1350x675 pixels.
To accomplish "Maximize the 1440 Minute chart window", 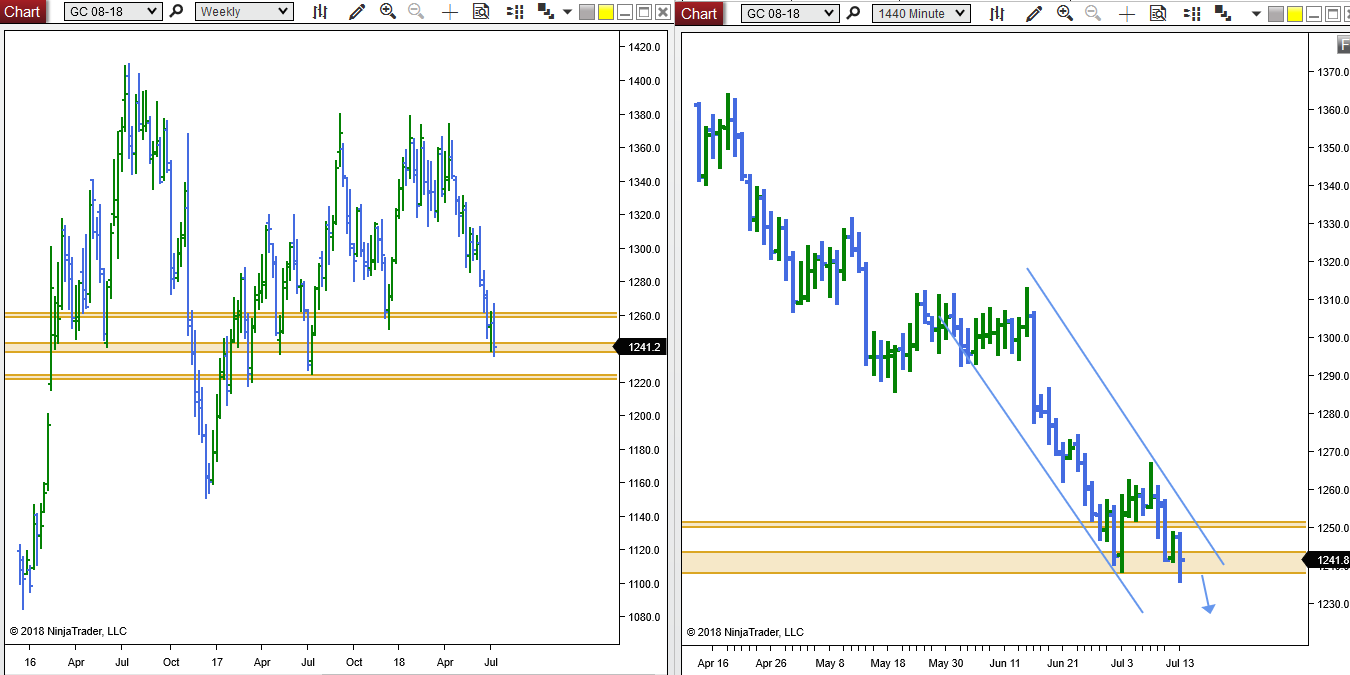I will pyautogui.click(x=1333, y=14).
